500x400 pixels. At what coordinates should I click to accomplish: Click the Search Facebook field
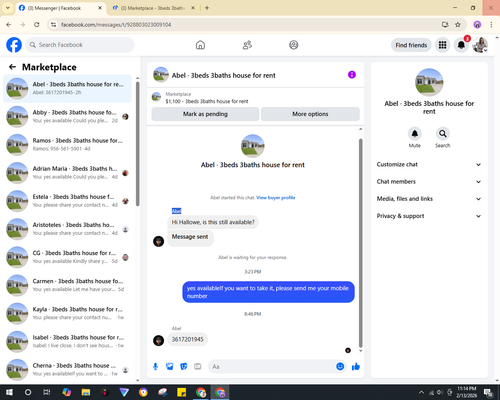click(x=80, y=45)
